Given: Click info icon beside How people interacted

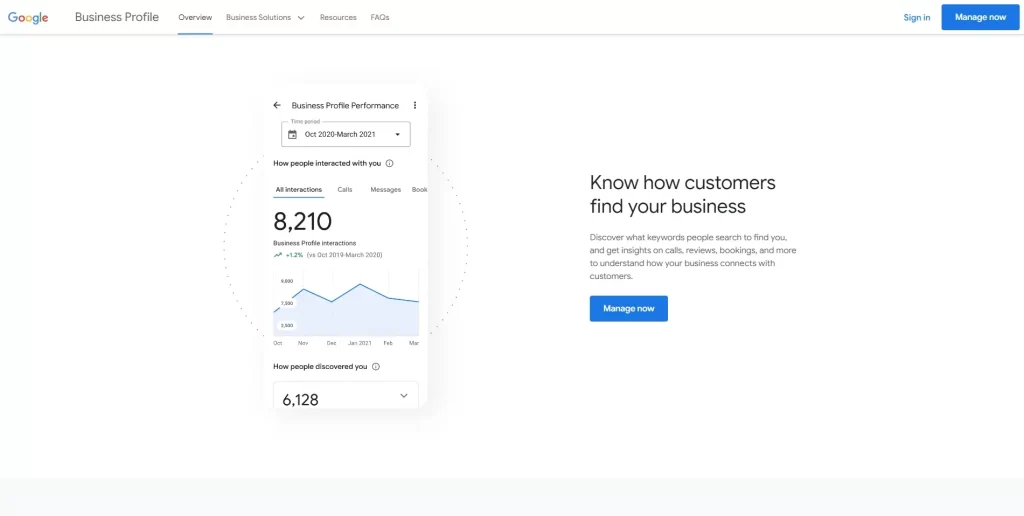Looking at the screenshot, I should (x=389, y=163).
